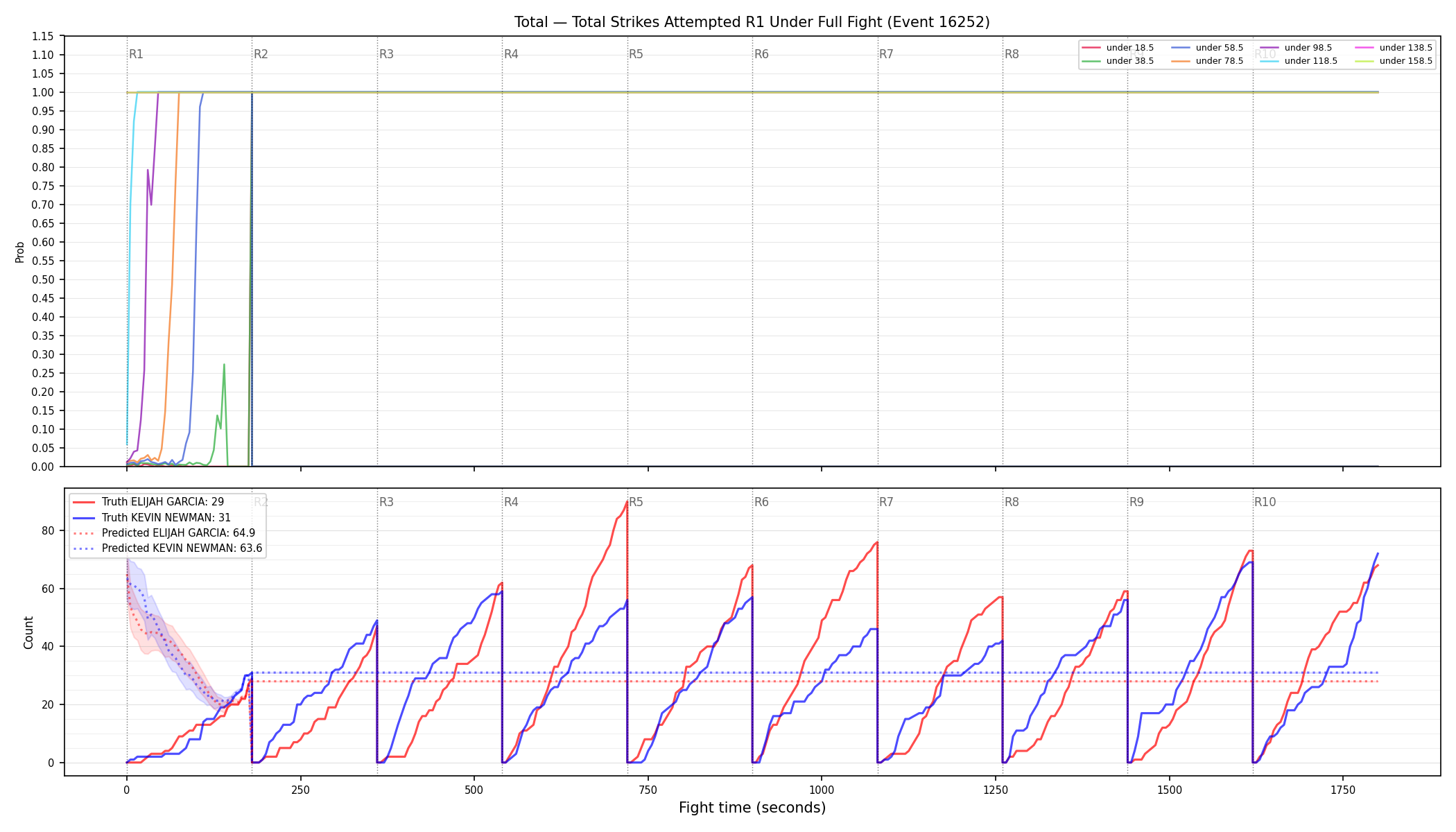Click the 80 tick on Count axis
Image resolution: width=1456 pixels, height=832 pixels.
tap(48, 530)
